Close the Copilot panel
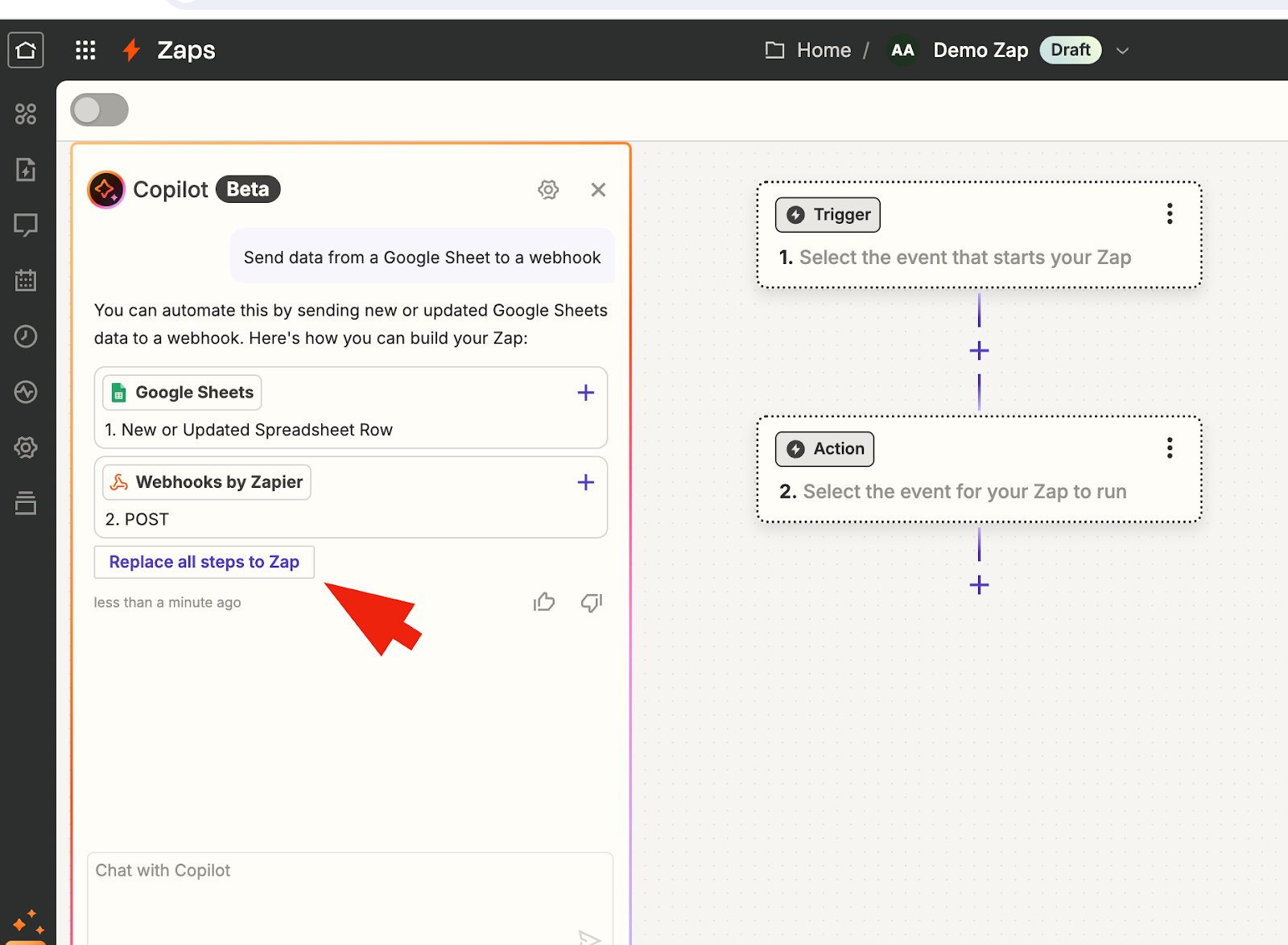 click(x=598, y=190)
